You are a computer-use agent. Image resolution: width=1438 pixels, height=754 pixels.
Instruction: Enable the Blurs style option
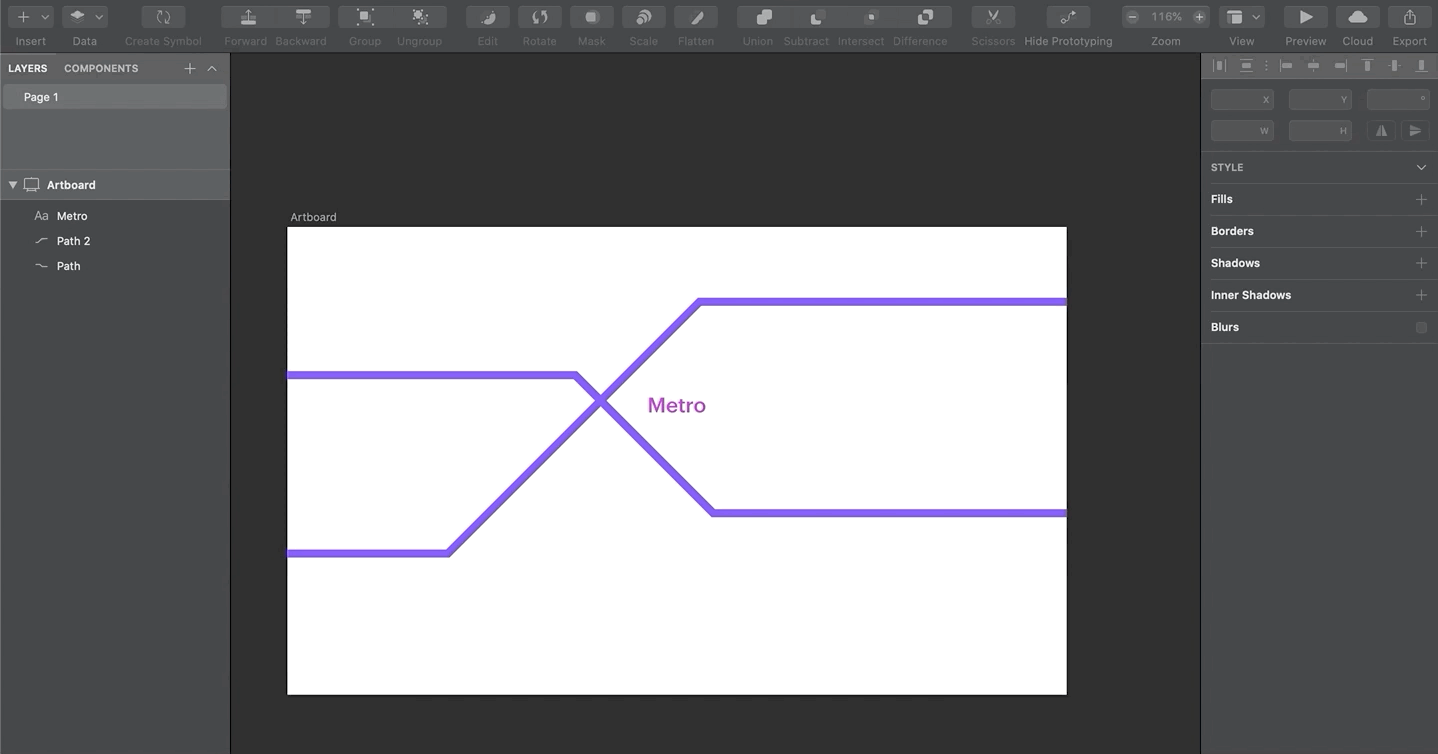[1421, 327]
